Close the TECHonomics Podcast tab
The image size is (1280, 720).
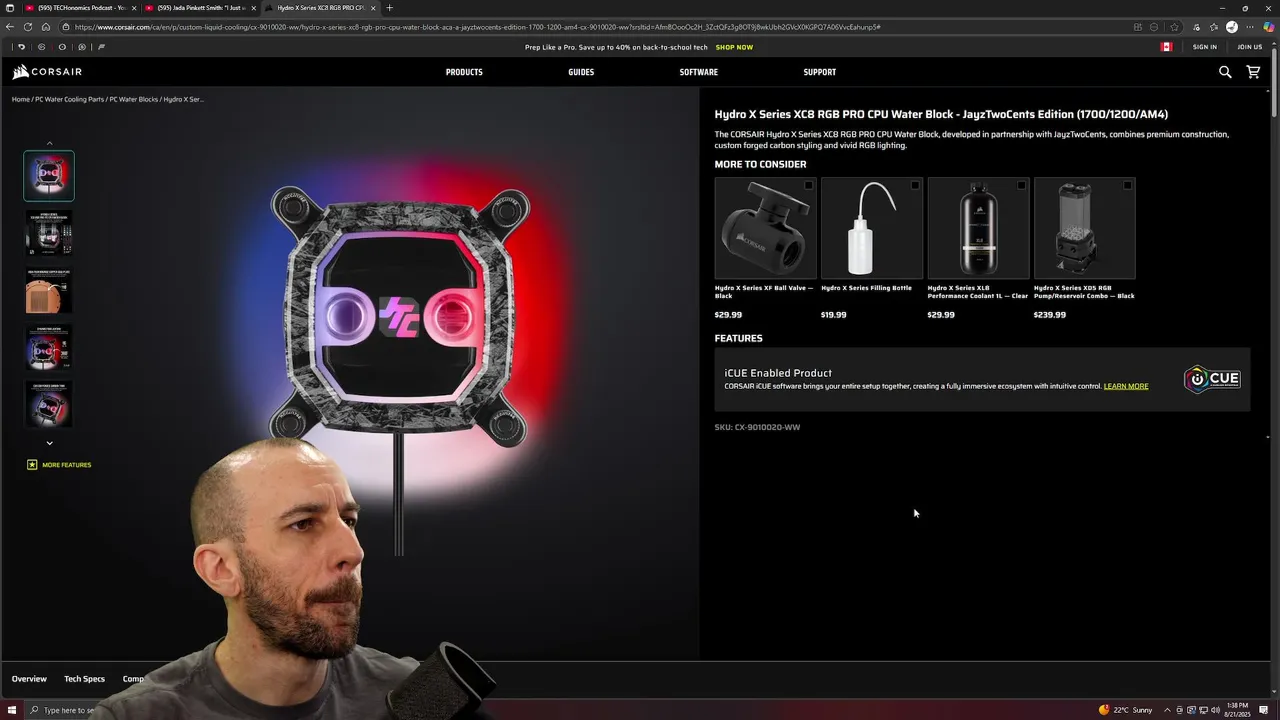tap(134, 8)
